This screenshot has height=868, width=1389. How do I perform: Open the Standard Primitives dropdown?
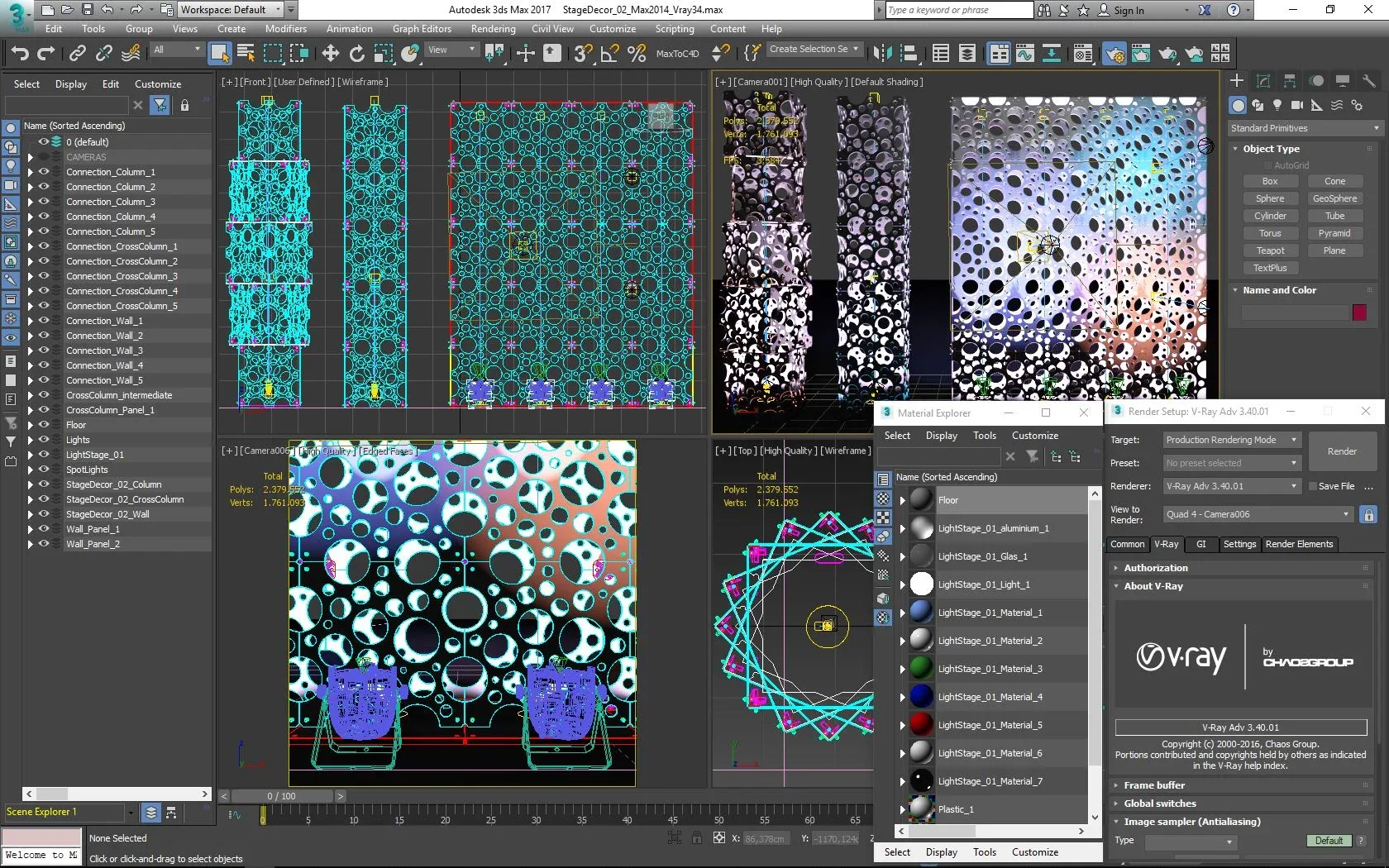[1305, 128]
